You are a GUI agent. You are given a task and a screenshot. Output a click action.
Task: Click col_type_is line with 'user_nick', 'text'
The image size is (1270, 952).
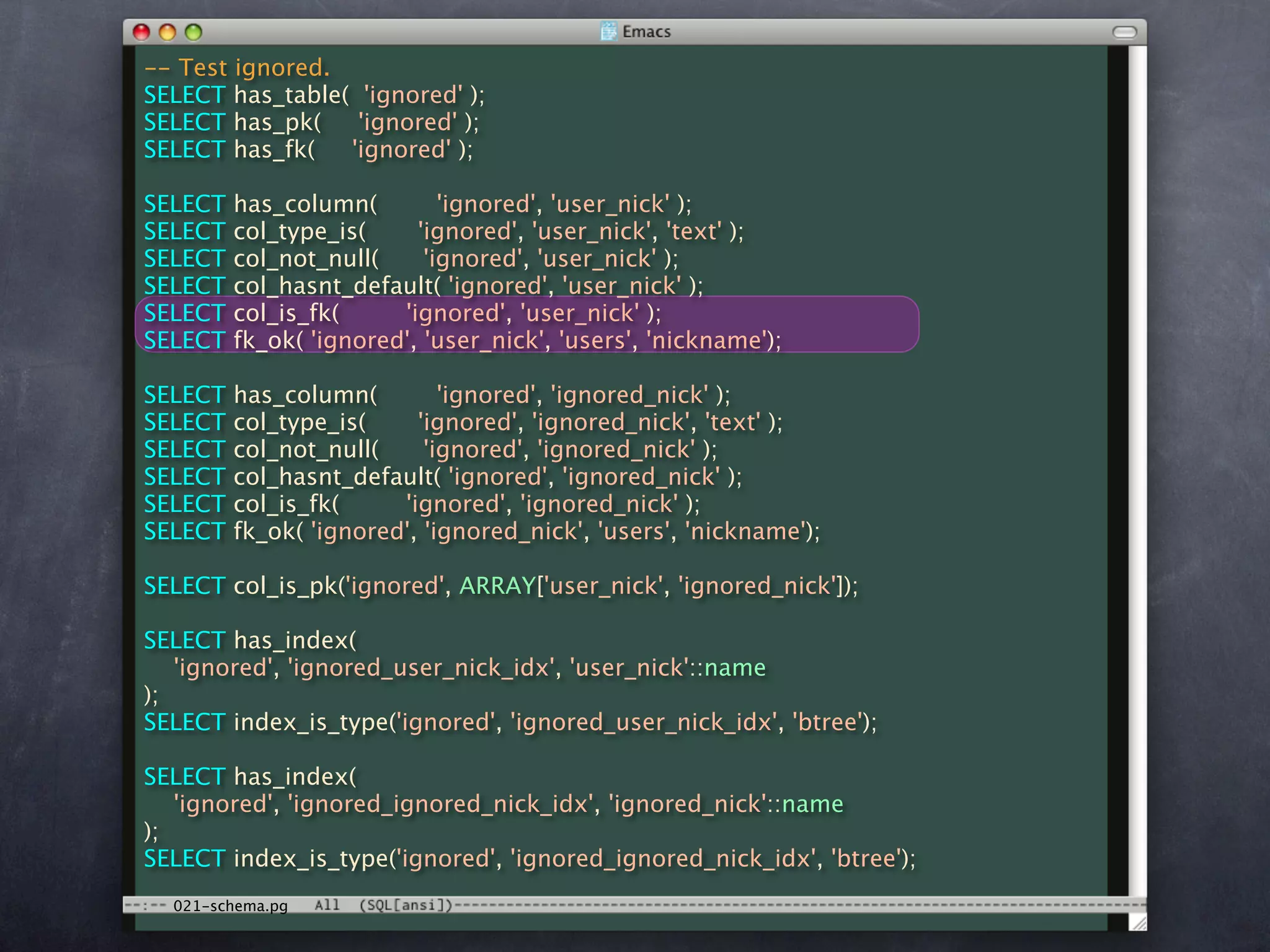443,231
